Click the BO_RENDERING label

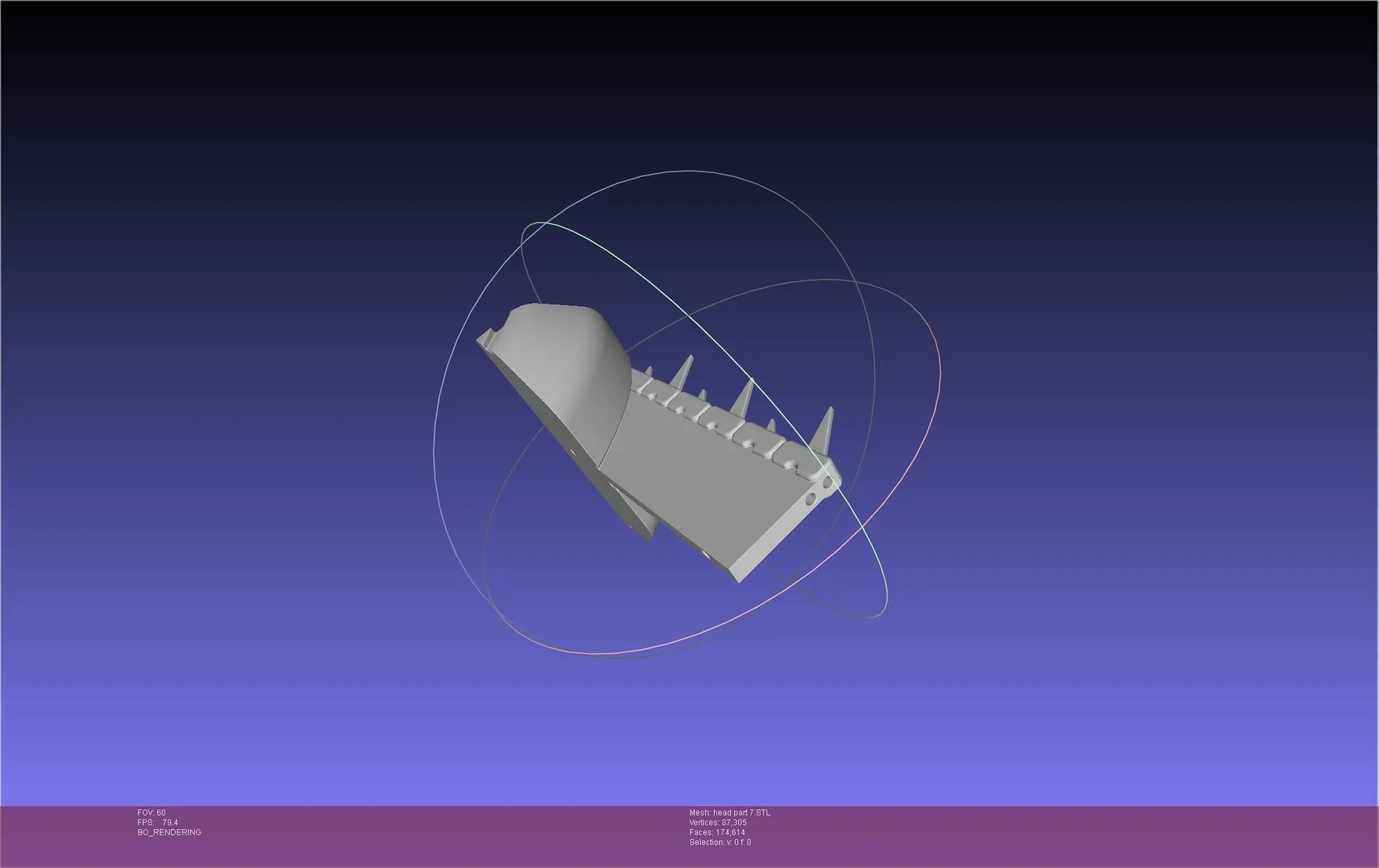[x=169, y=832]
